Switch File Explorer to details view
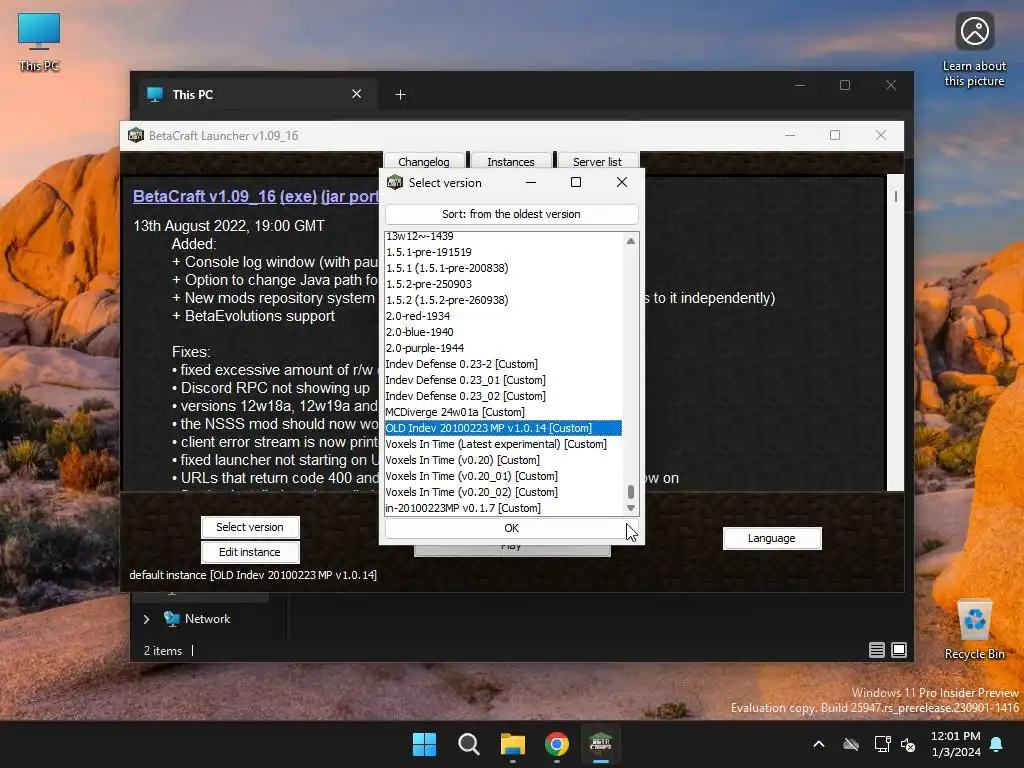1024x768 pixels. (876, 650)
